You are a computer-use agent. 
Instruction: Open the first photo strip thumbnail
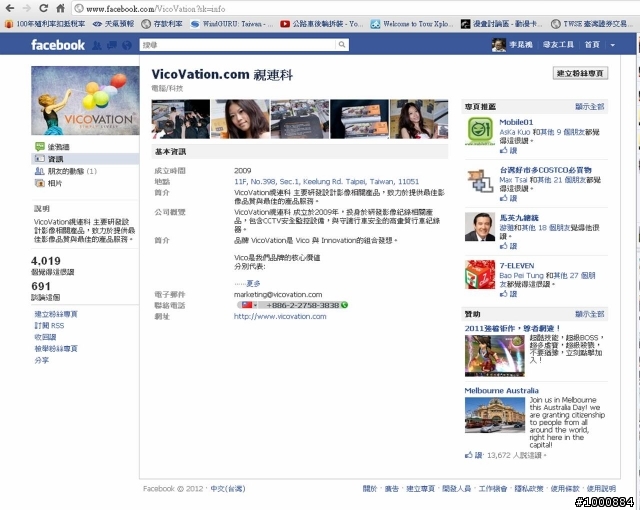click(x=181, y=119)
